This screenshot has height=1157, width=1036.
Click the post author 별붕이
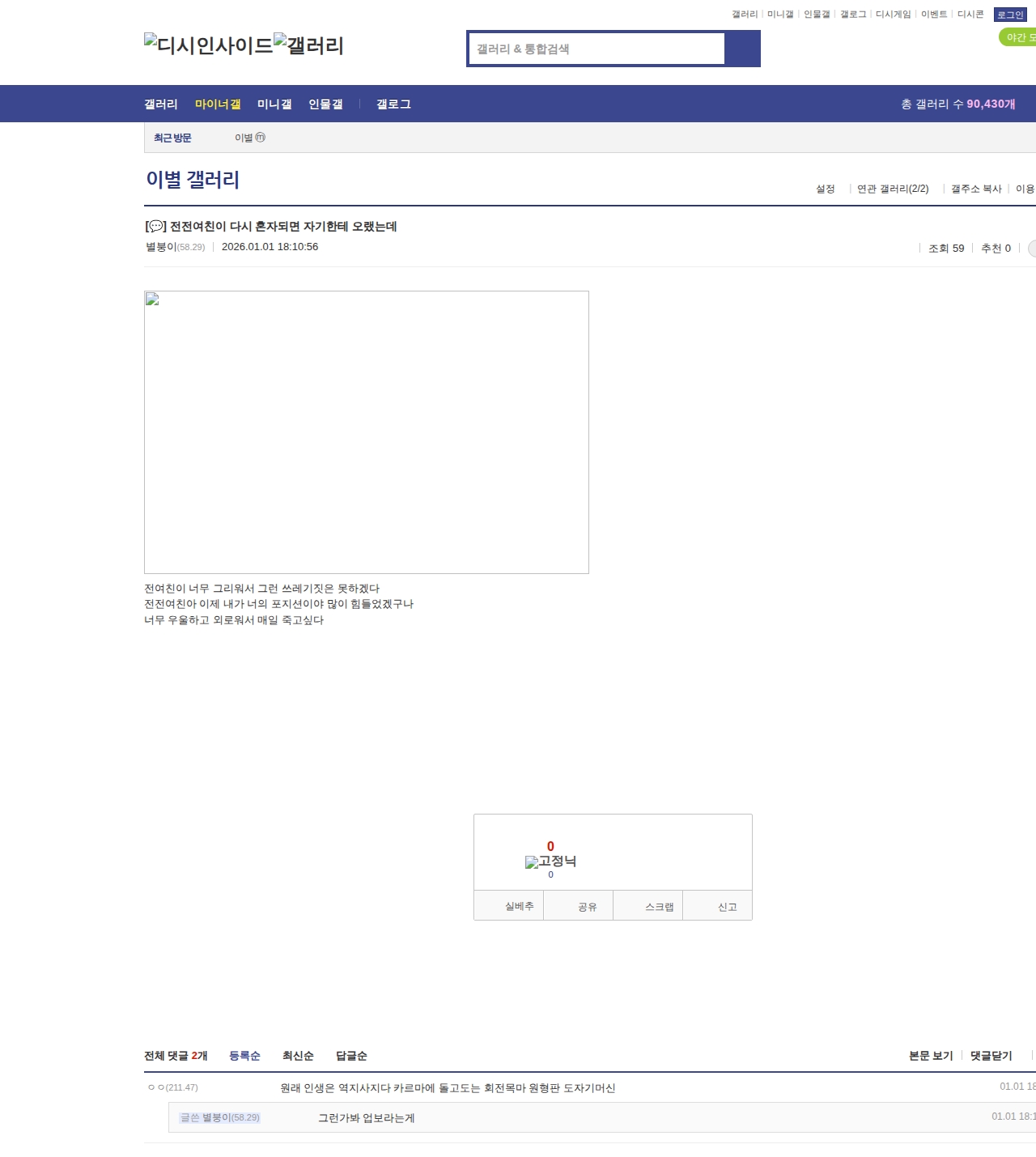(x=161, y=247)
